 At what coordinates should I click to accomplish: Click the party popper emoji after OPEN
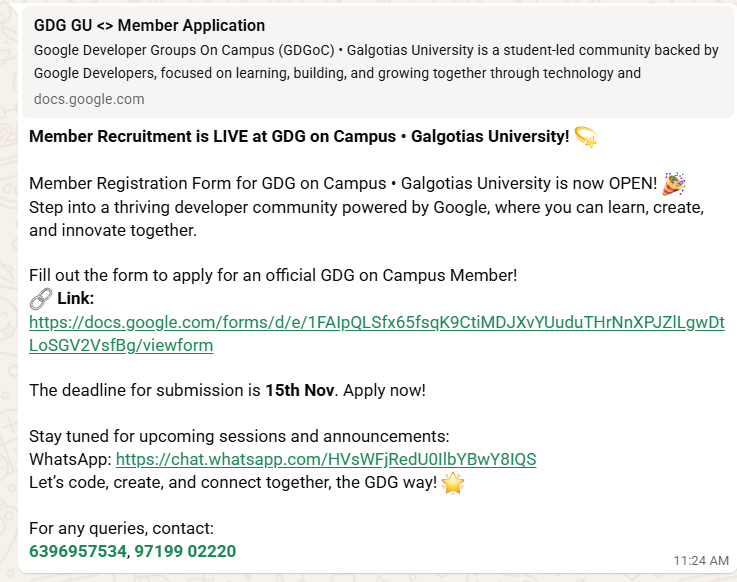(674, 184)
